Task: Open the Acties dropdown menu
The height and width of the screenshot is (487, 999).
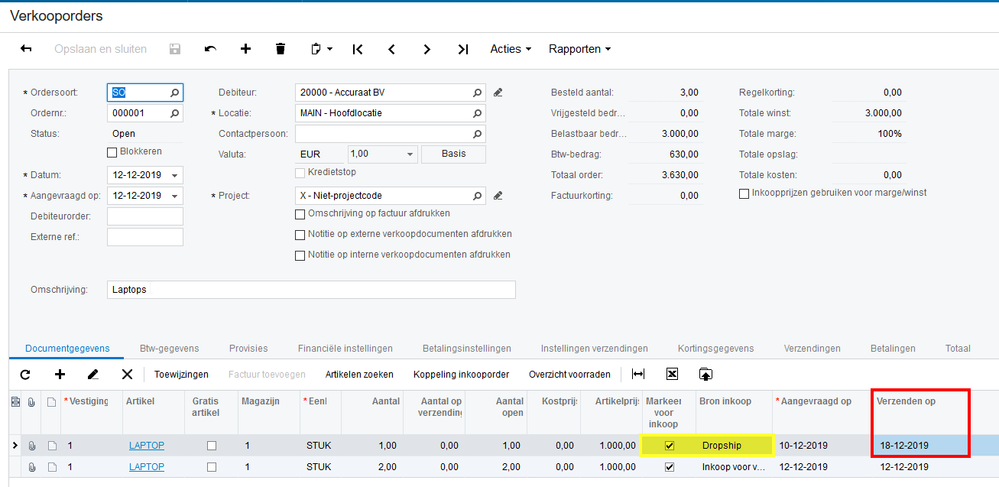Action: click(510, 49)
